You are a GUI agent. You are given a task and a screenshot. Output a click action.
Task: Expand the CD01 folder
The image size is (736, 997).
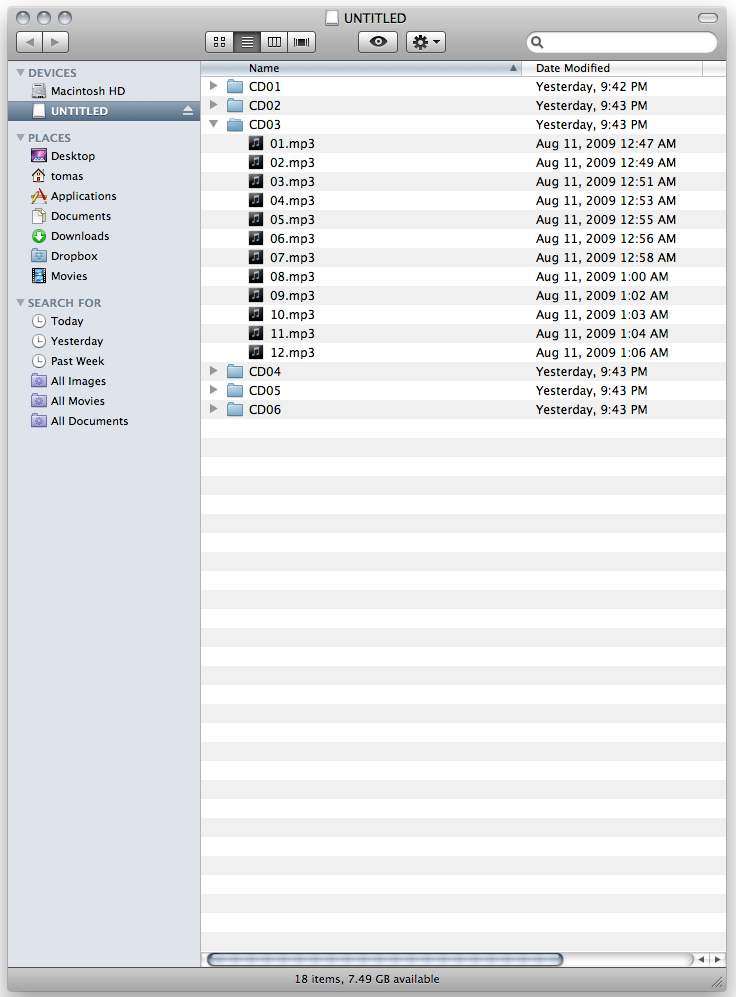point(213,87)
